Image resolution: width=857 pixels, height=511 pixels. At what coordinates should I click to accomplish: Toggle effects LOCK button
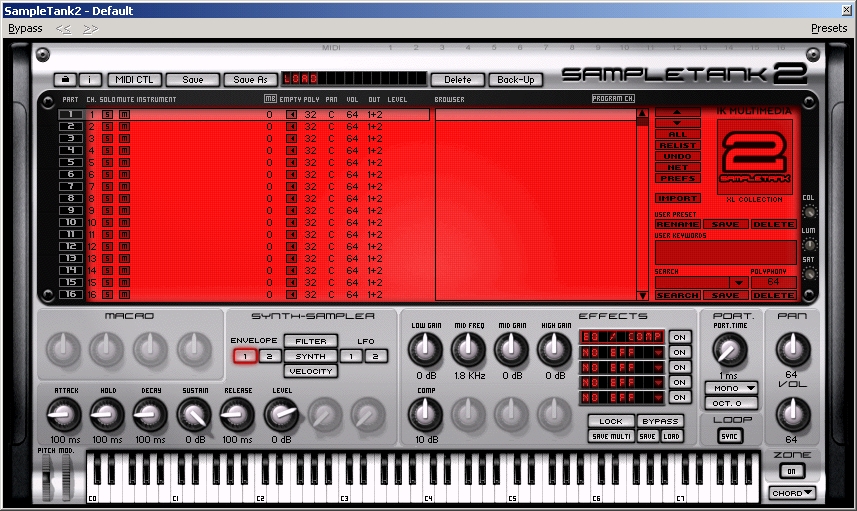click(611, 421)
